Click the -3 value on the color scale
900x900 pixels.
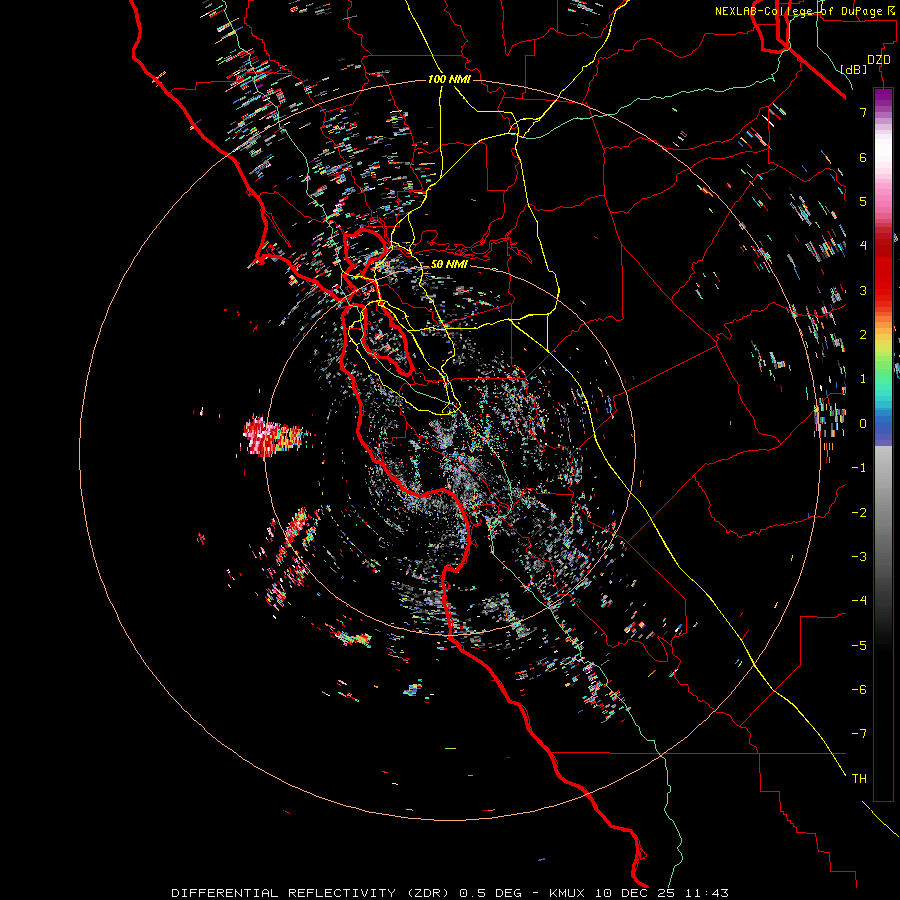click(x=859, y=557)
